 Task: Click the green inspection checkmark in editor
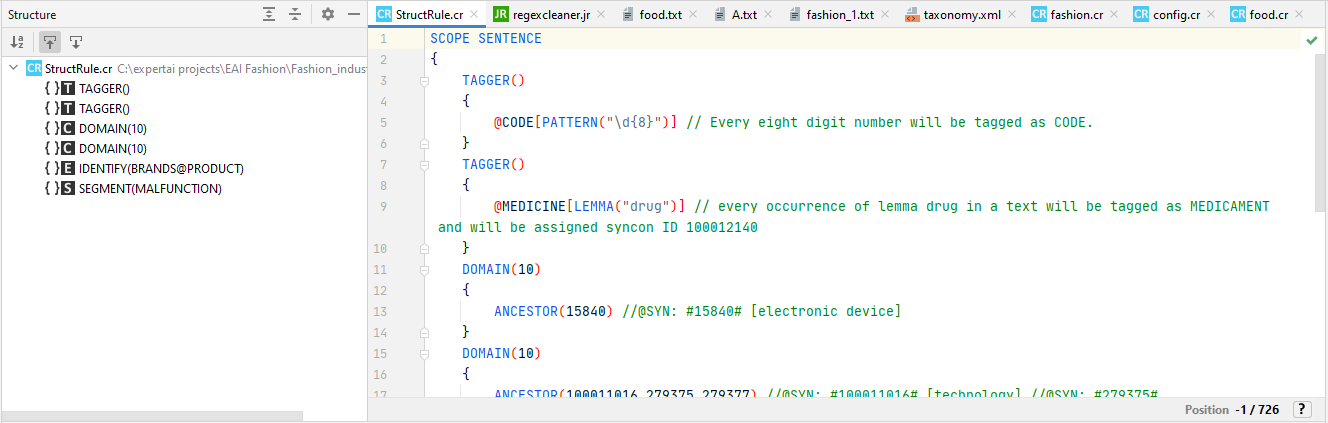[1311, 39]
